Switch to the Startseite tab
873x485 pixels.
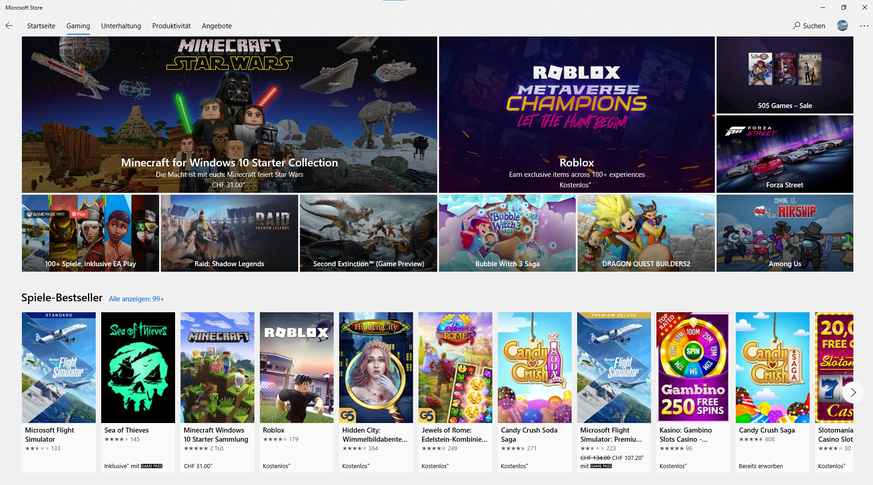41,26
